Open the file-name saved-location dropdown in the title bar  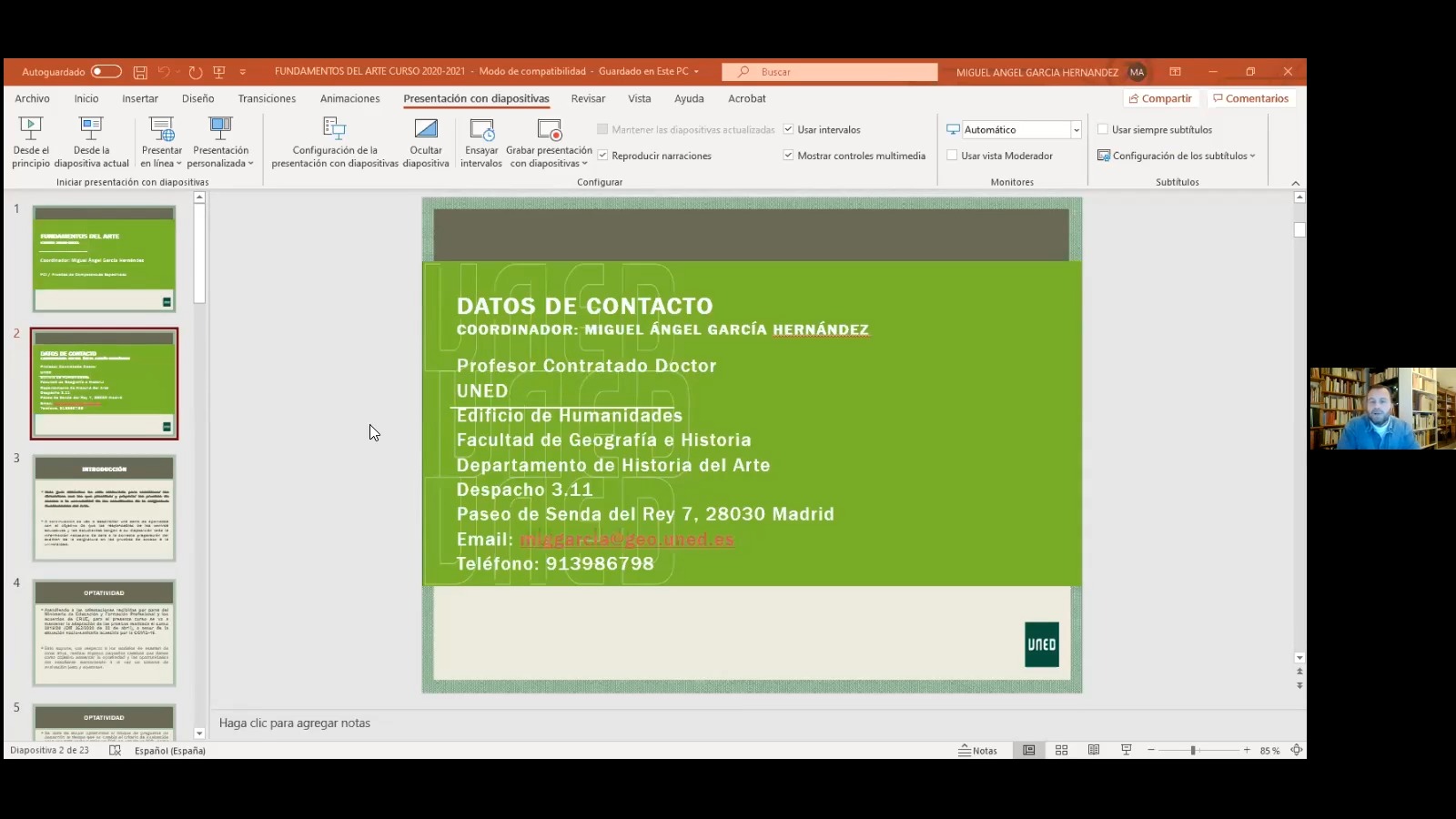(x=696, y=72)
